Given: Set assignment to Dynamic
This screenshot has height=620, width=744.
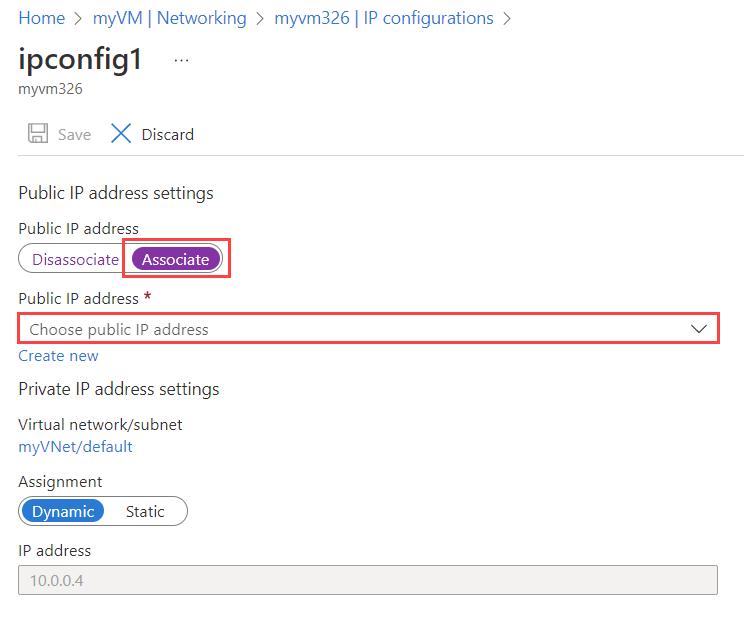Looking at the screenshot, I should (x=63, y=511).
